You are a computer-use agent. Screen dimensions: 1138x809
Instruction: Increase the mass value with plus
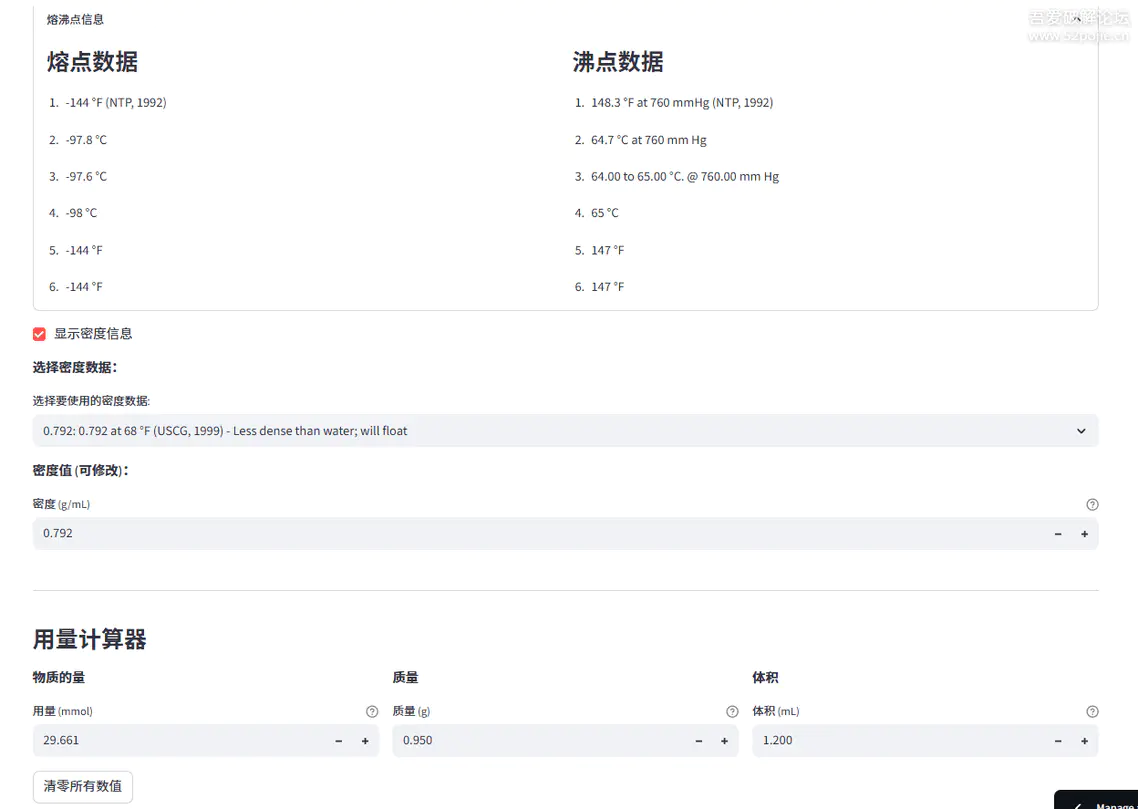[724, 741]
